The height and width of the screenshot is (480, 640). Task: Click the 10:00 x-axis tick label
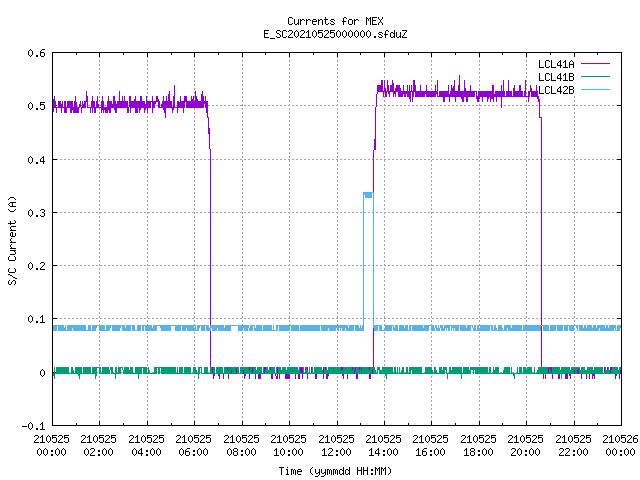tap(288, 452)
